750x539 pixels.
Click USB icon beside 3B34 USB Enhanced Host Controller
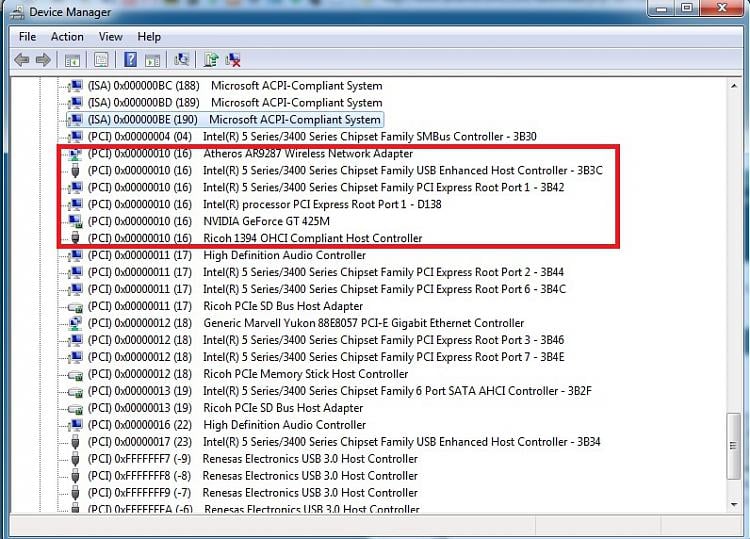[76, 442]
